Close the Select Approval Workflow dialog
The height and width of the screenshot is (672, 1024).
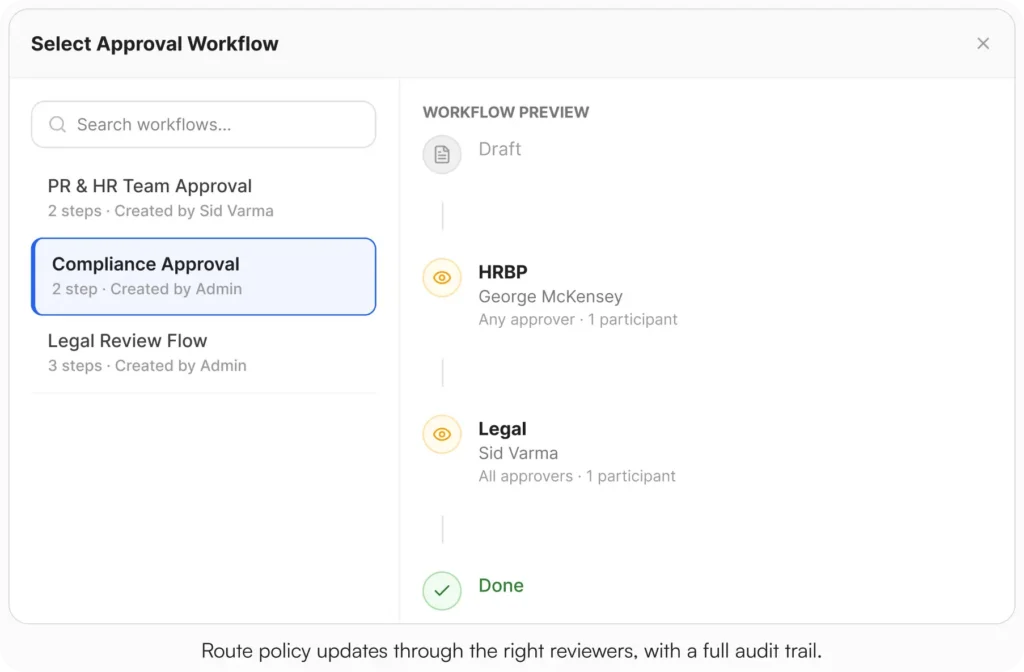pos(983,44)
